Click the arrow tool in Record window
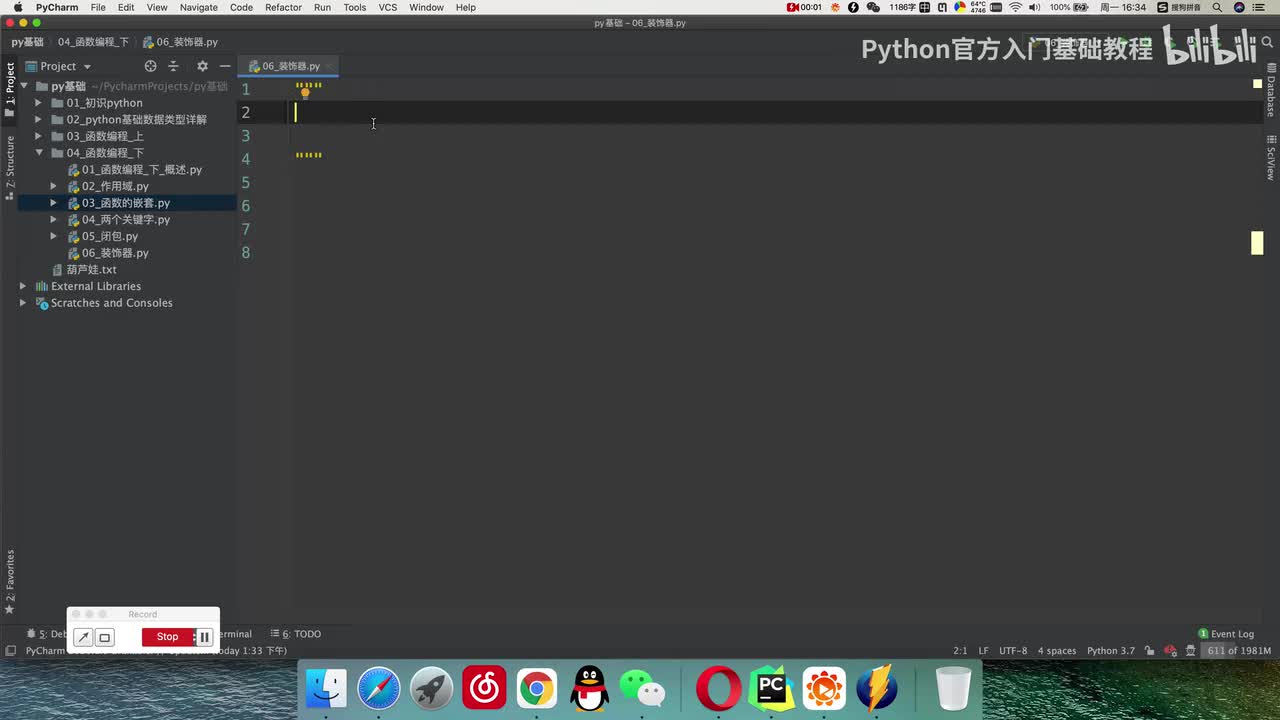This screenshot has width=1280, height=720. [x=84, y=637]
